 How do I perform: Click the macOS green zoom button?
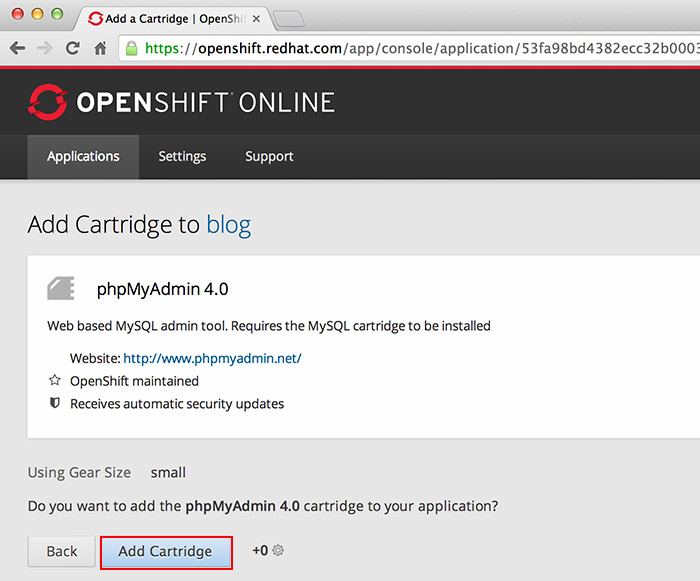click(x=57, y=14)
